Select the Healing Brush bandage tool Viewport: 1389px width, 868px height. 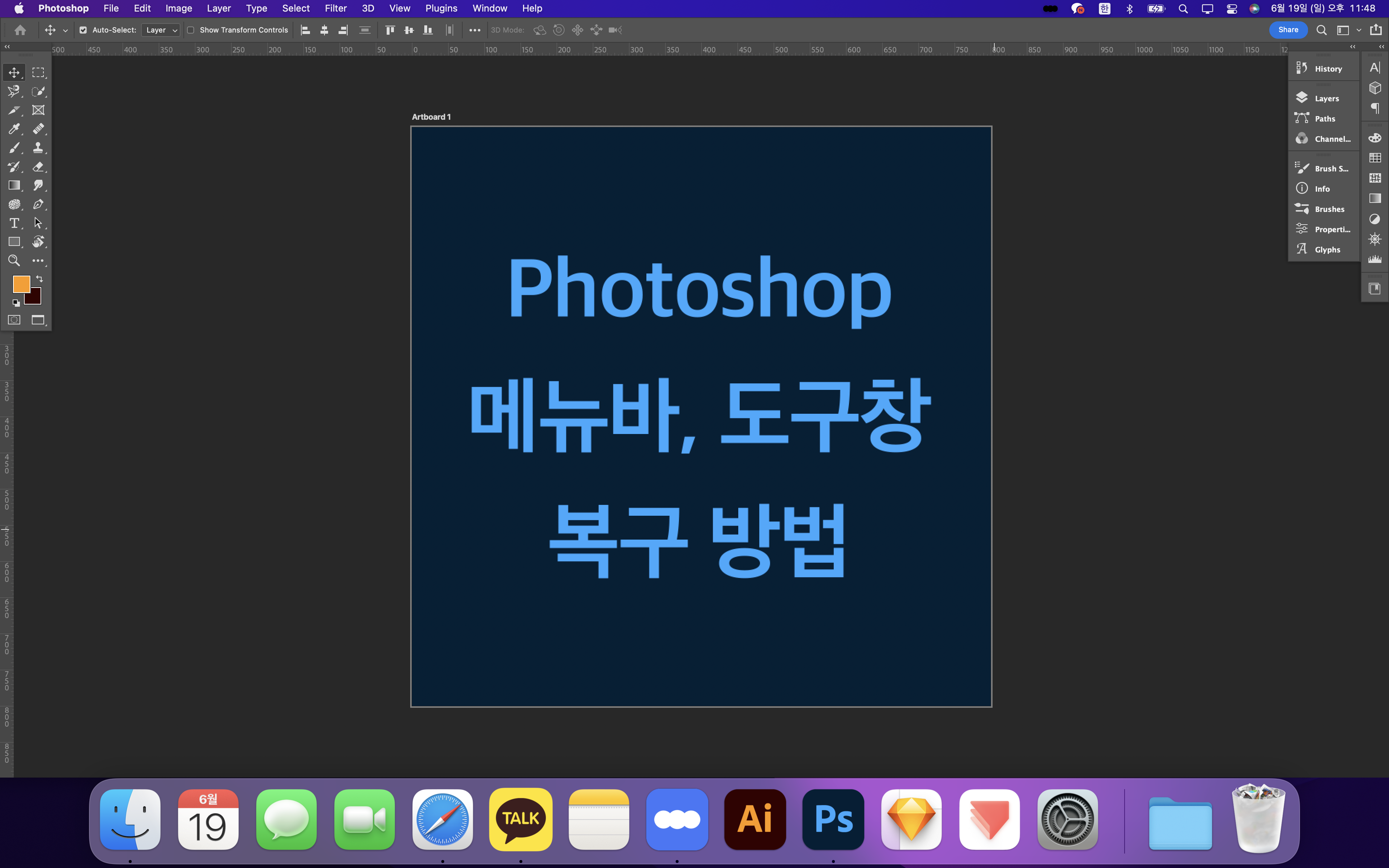click(x=38, y=129)
